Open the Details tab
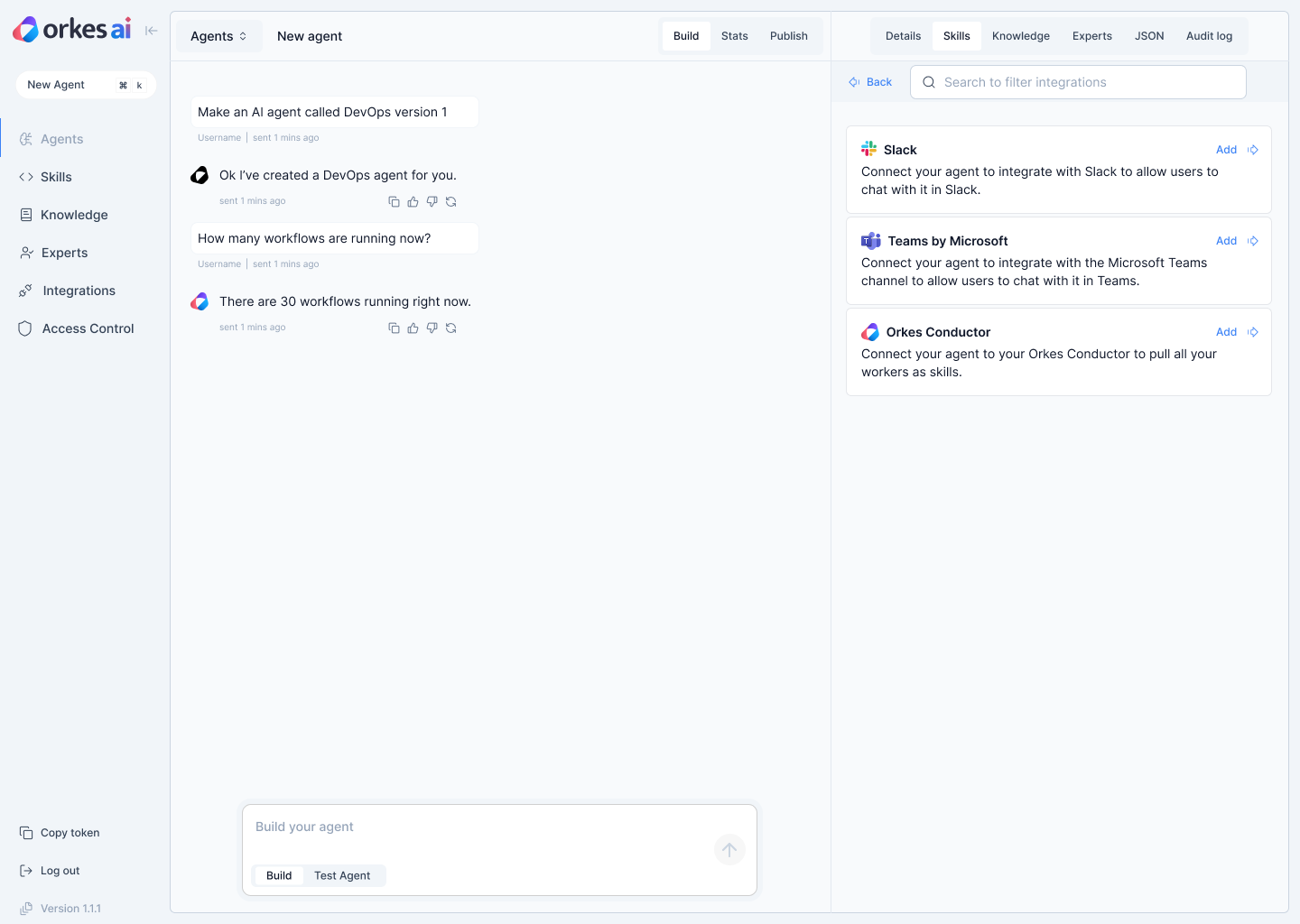 click(903, 36)
